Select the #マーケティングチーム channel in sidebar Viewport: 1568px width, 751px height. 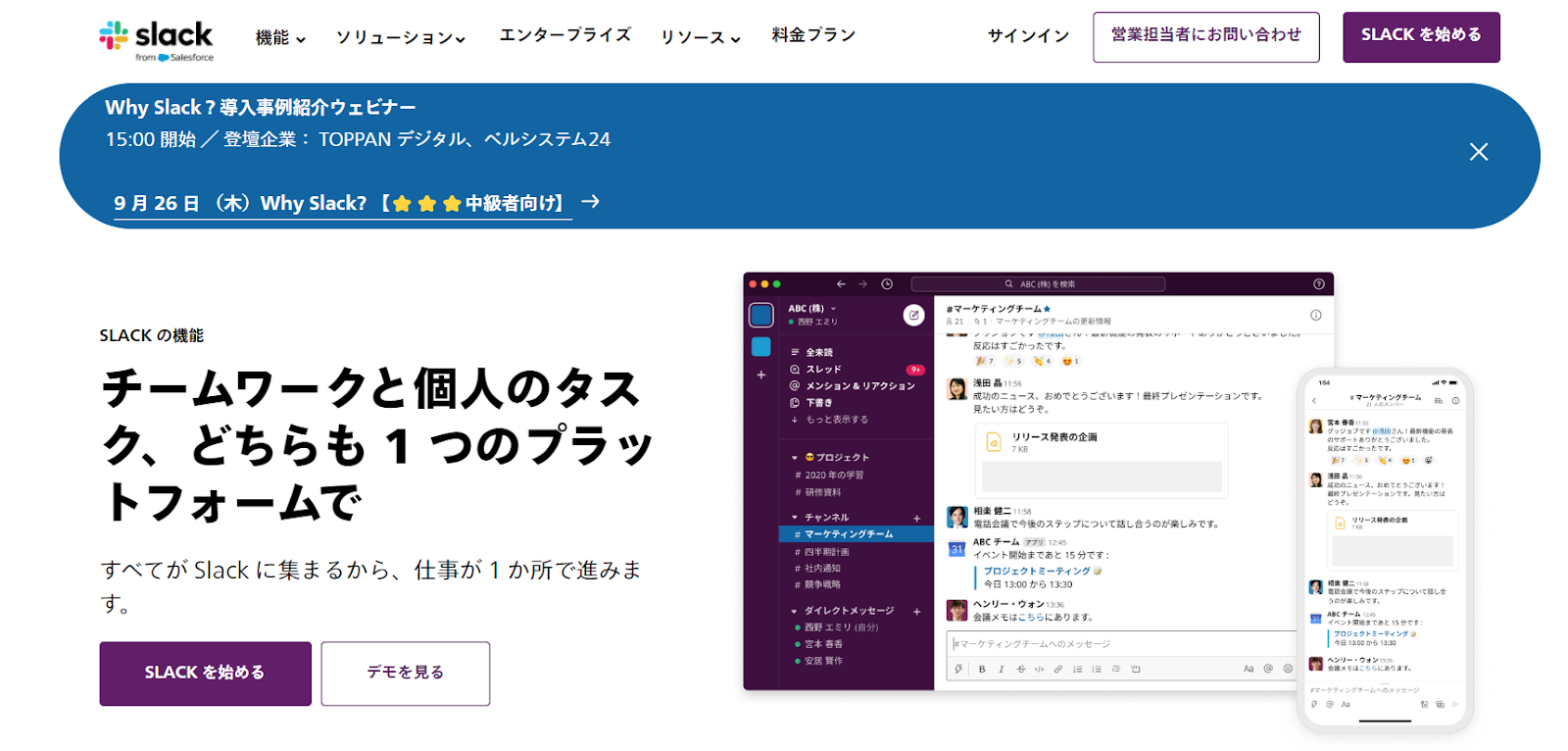pyautogui.click(x=856, y=534)
